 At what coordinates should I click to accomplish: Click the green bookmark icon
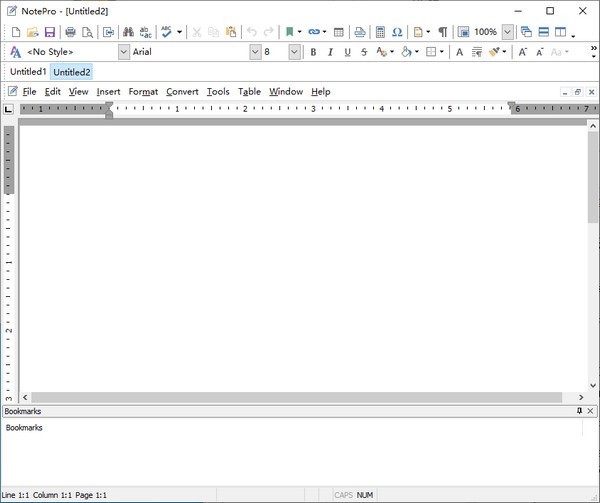(x=290, y=32)
